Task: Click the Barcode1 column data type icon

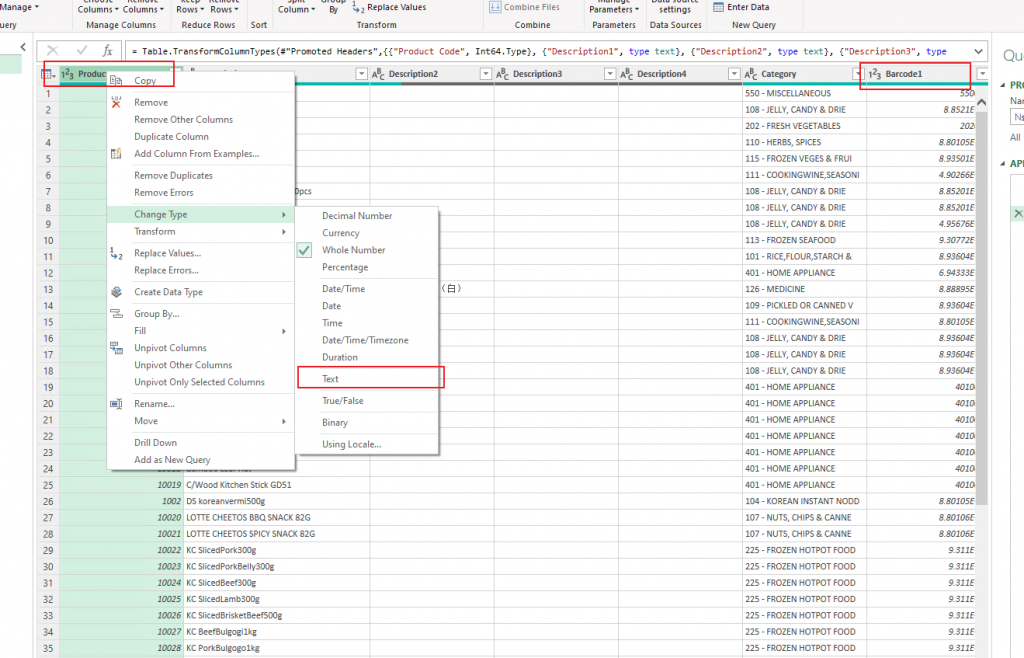Action: [874, 74]
